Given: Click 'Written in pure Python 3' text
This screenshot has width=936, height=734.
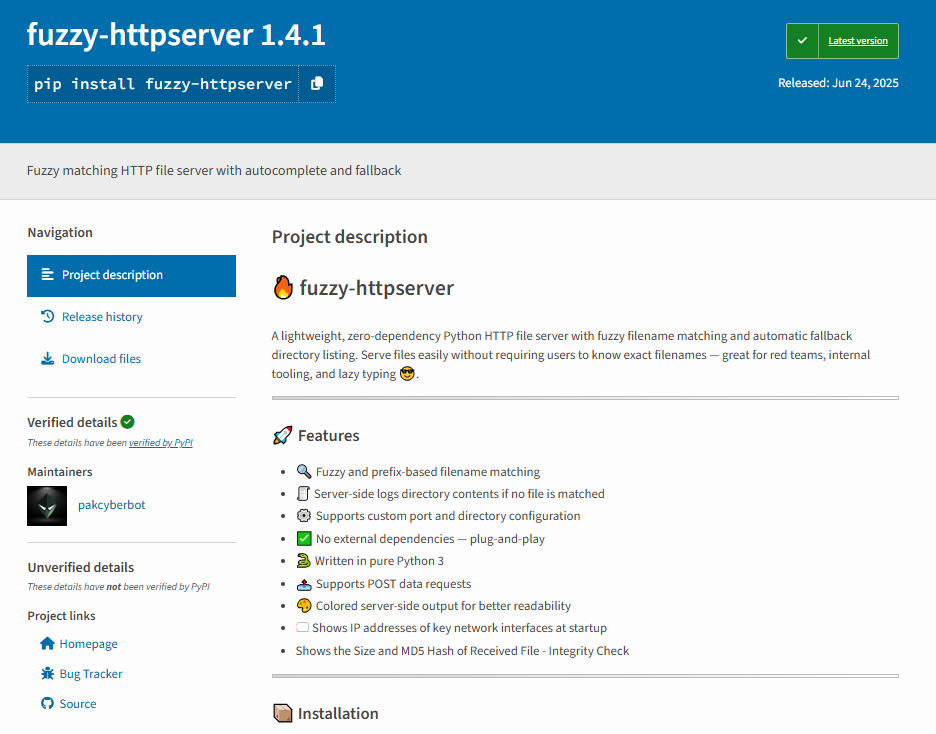Looking at the screenshot, I should tap(379, 561).
